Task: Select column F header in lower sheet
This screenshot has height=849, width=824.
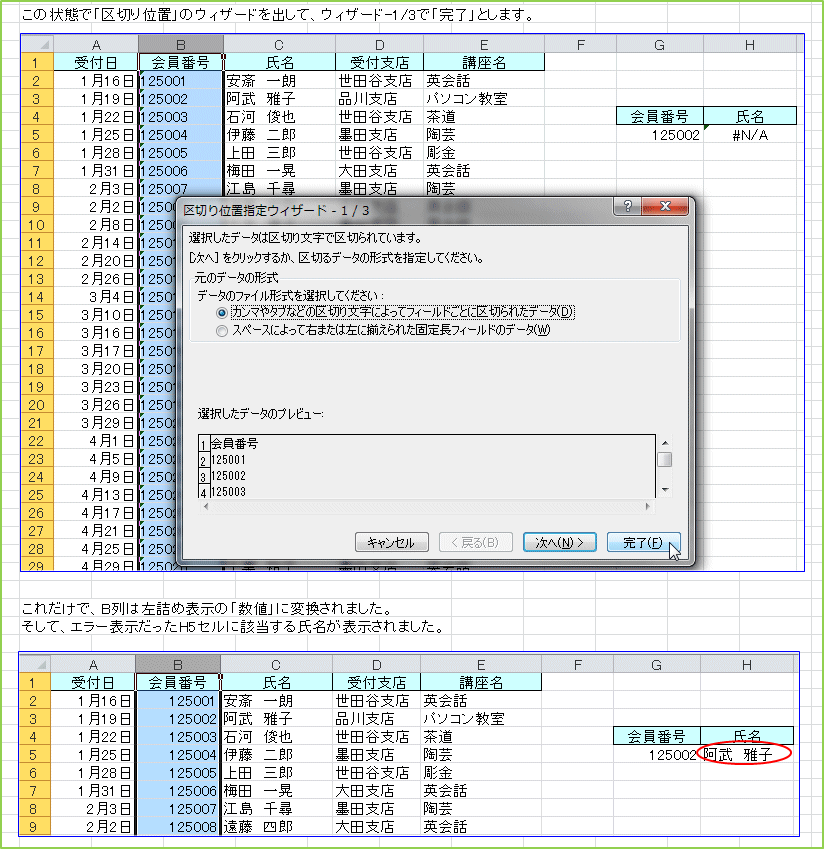Action: coord(577,664)
